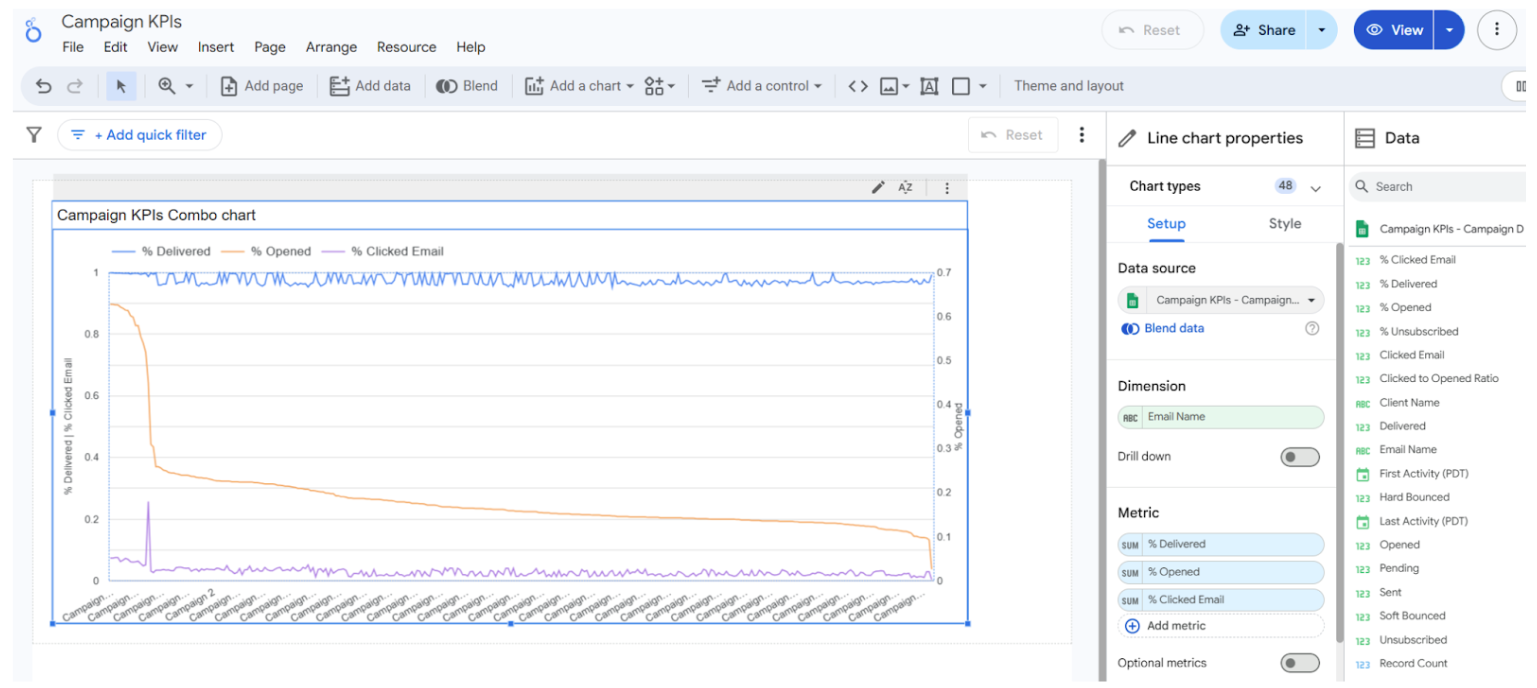This screenshot has width=1537, height=688.
Task: Toggle the Drill down switch
Action: pyautogui.click(x=1300, y=457)
